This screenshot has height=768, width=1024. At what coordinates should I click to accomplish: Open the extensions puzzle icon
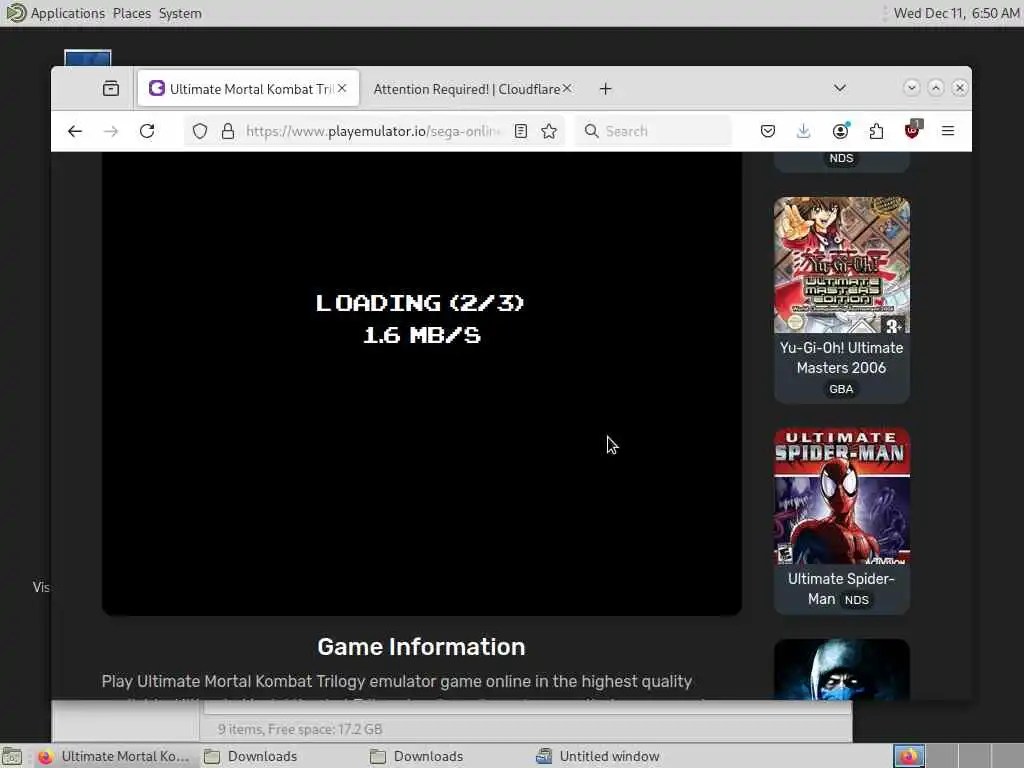click(x=876, y=131)
